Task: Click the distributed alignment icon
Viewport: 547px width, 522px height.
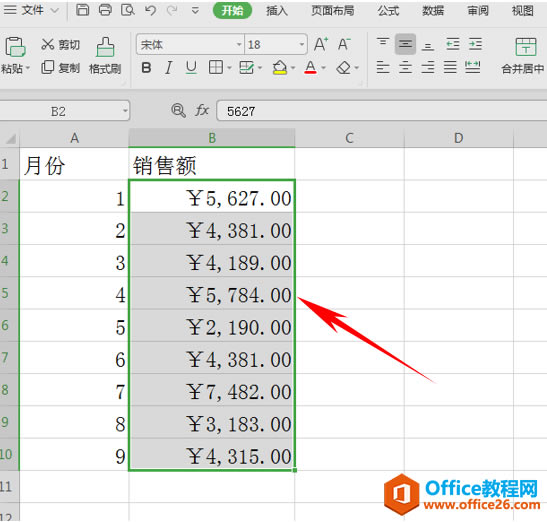Action: click(473, 67)
